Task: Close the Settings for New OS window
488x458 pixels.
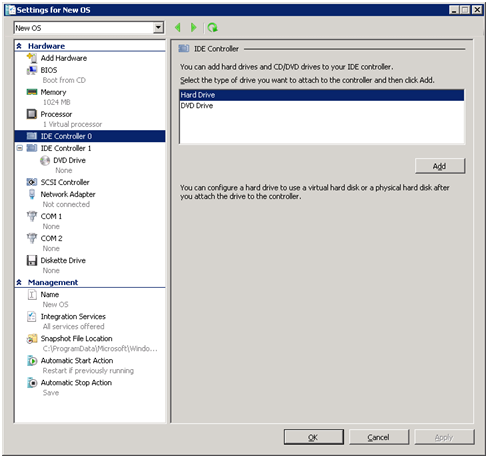Action: 477,10
